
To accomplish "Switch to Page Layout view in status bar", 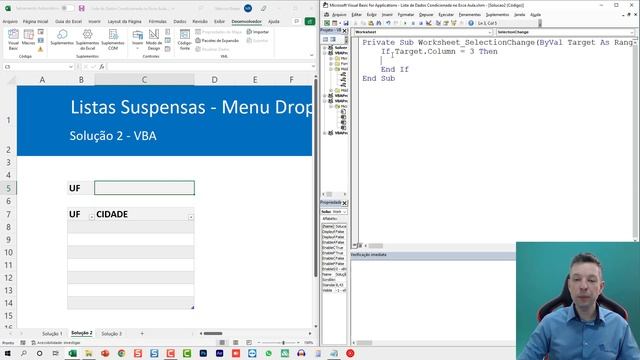I will [236, 342].
